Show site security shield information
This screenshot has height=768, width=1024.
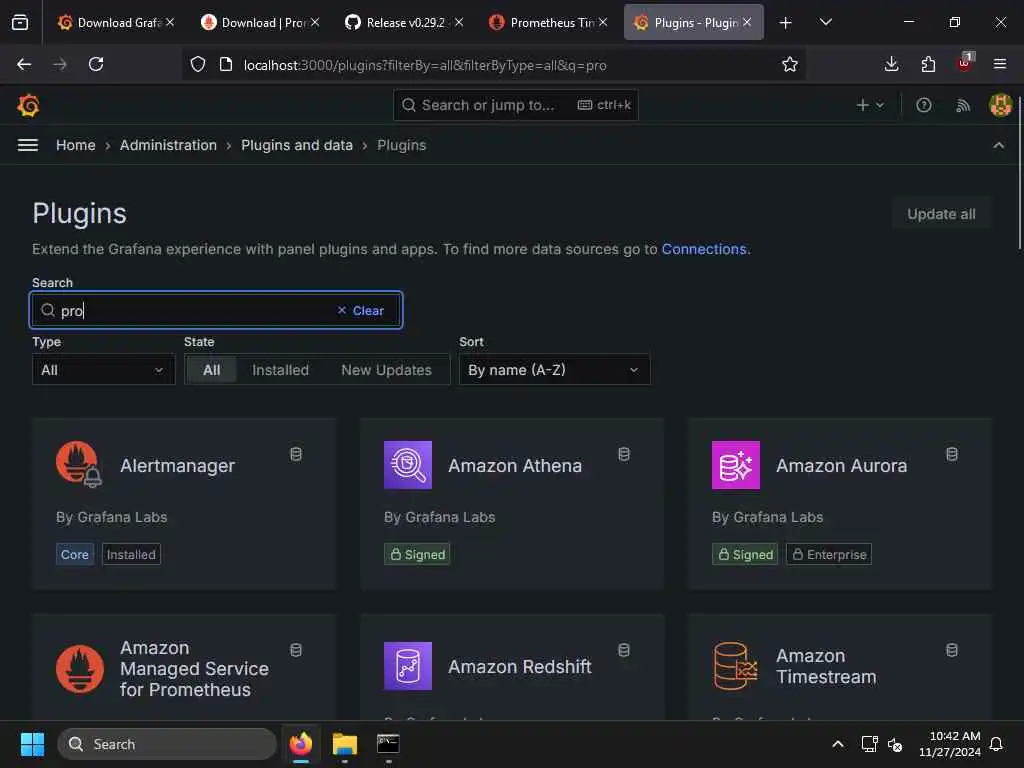pos(198,64)
